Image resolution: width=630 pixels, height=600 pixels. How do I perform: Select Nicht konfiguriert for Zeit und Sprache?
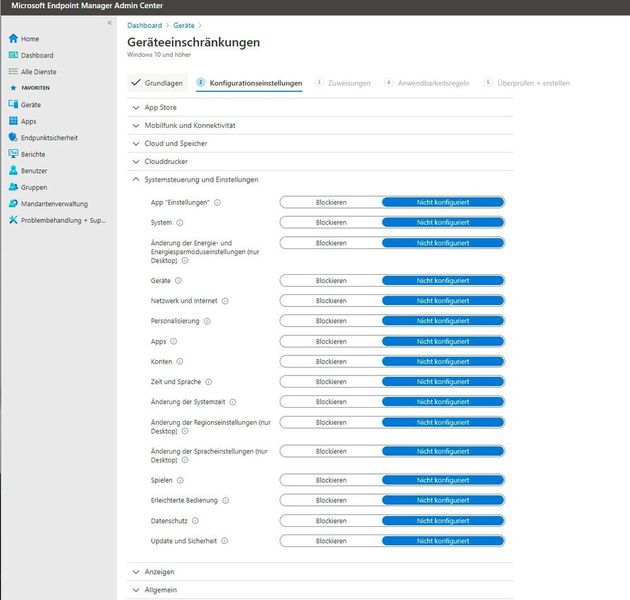[x=443, y=382]
